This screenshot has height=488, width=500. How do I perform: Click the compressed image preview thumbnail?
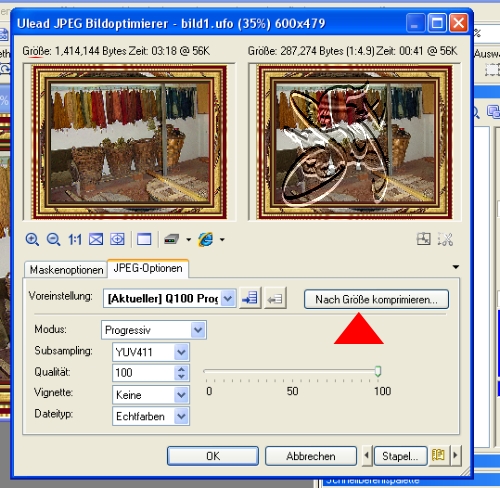[x=355, y=142]
